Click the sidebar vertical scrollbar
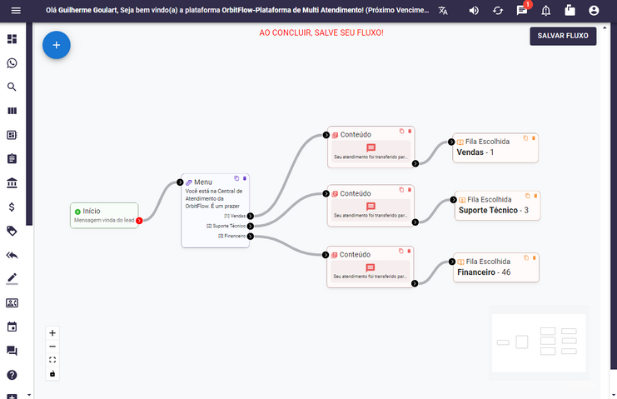This screenshot has width=617, height=399. pyautogui.click(x=29, y=124)
